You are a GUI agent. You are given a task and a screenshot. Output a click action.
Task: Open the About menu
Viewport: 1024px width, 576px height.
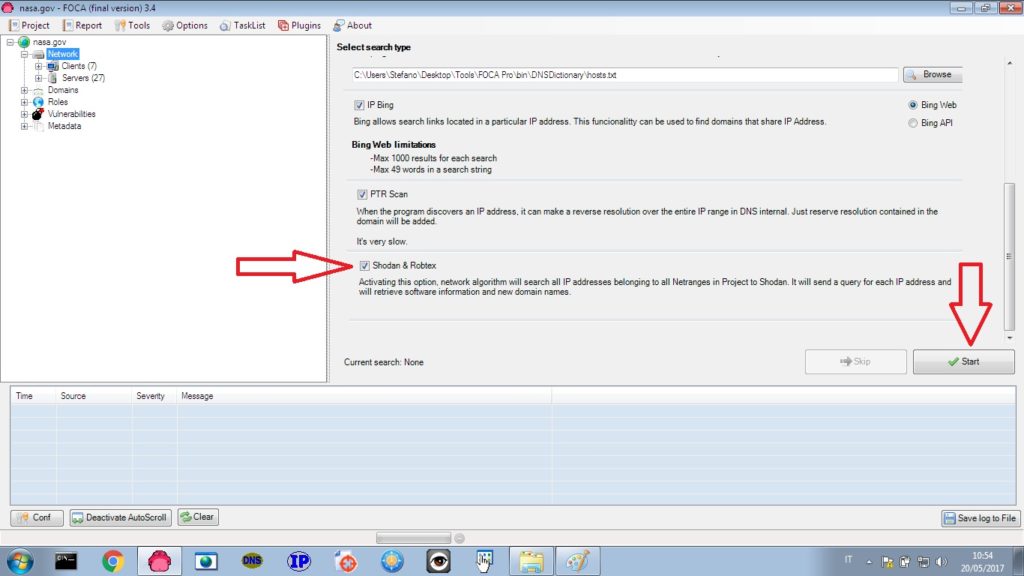pyautogui.click(x=352, y=25)
